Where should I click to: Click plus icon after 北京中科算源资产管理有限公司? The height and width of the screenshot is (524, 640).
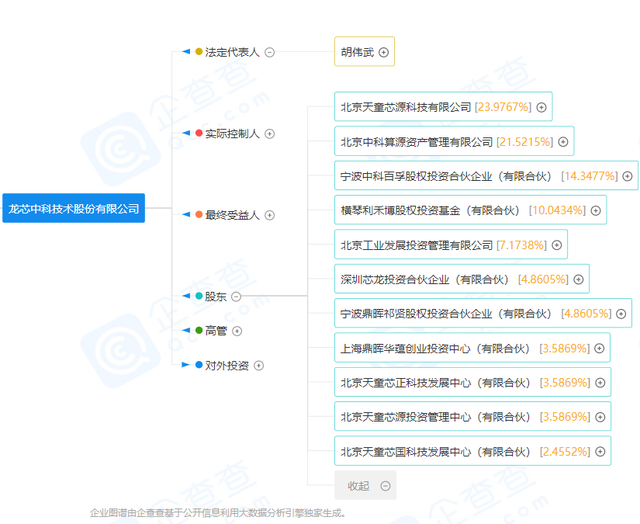pyautogui.click(x=563, y=142)
